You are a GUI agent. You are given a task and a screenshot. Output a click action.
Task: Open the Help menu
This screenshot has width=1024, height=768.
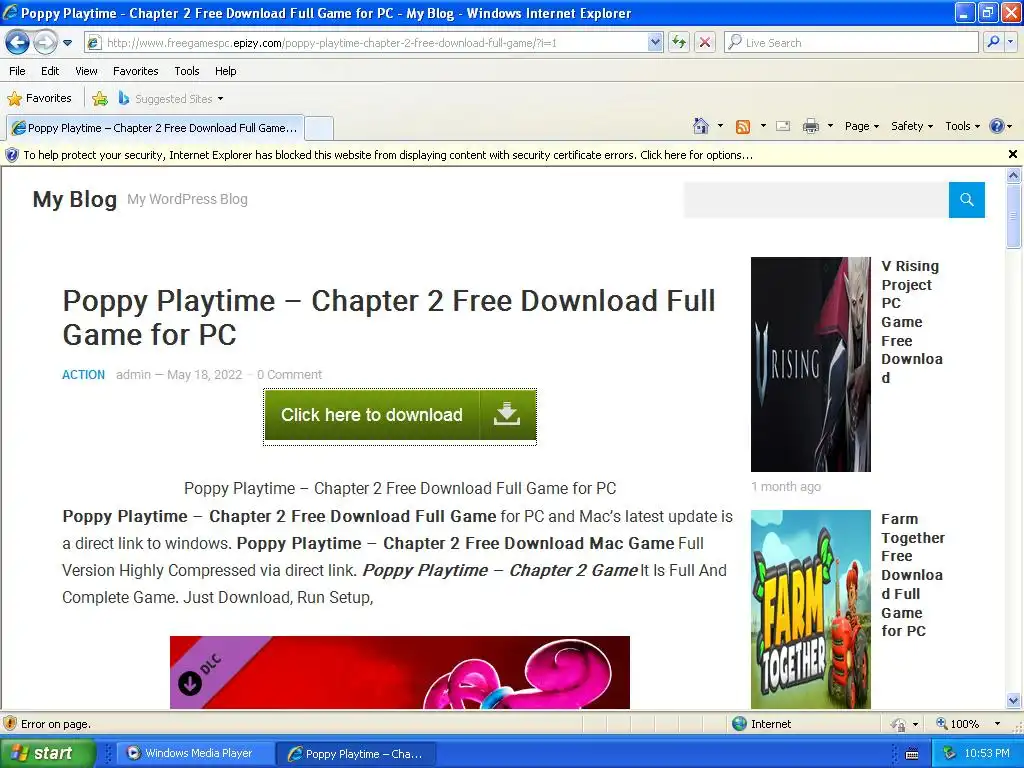pos(225,71)
